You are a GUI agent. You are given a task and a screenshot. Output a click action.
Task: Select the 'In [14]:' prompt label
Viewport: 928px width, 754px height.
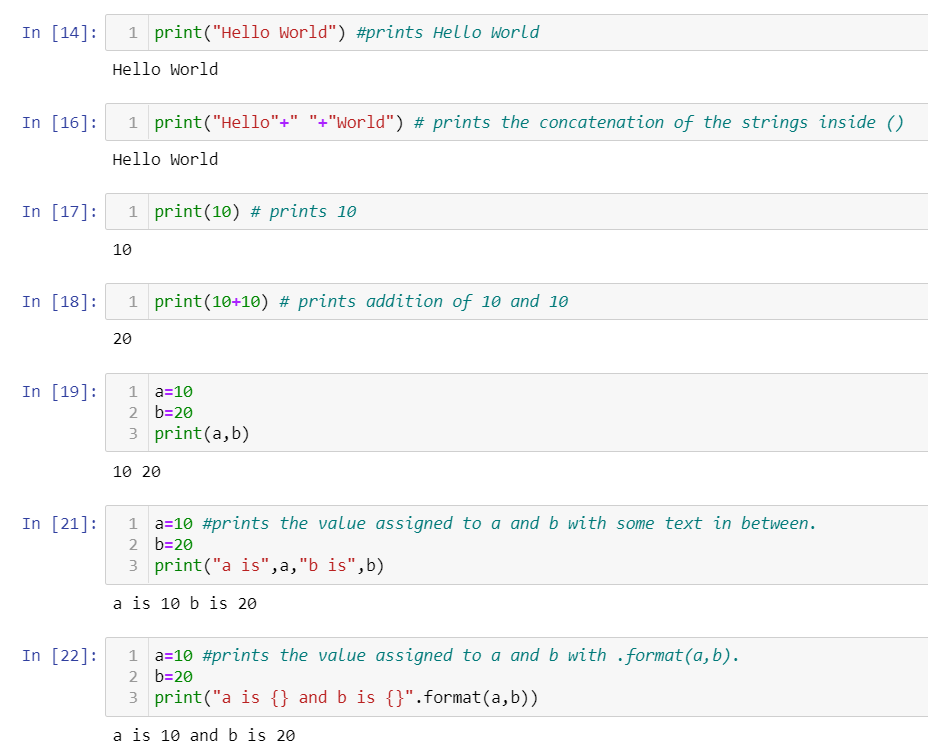(x=60, y=33)
